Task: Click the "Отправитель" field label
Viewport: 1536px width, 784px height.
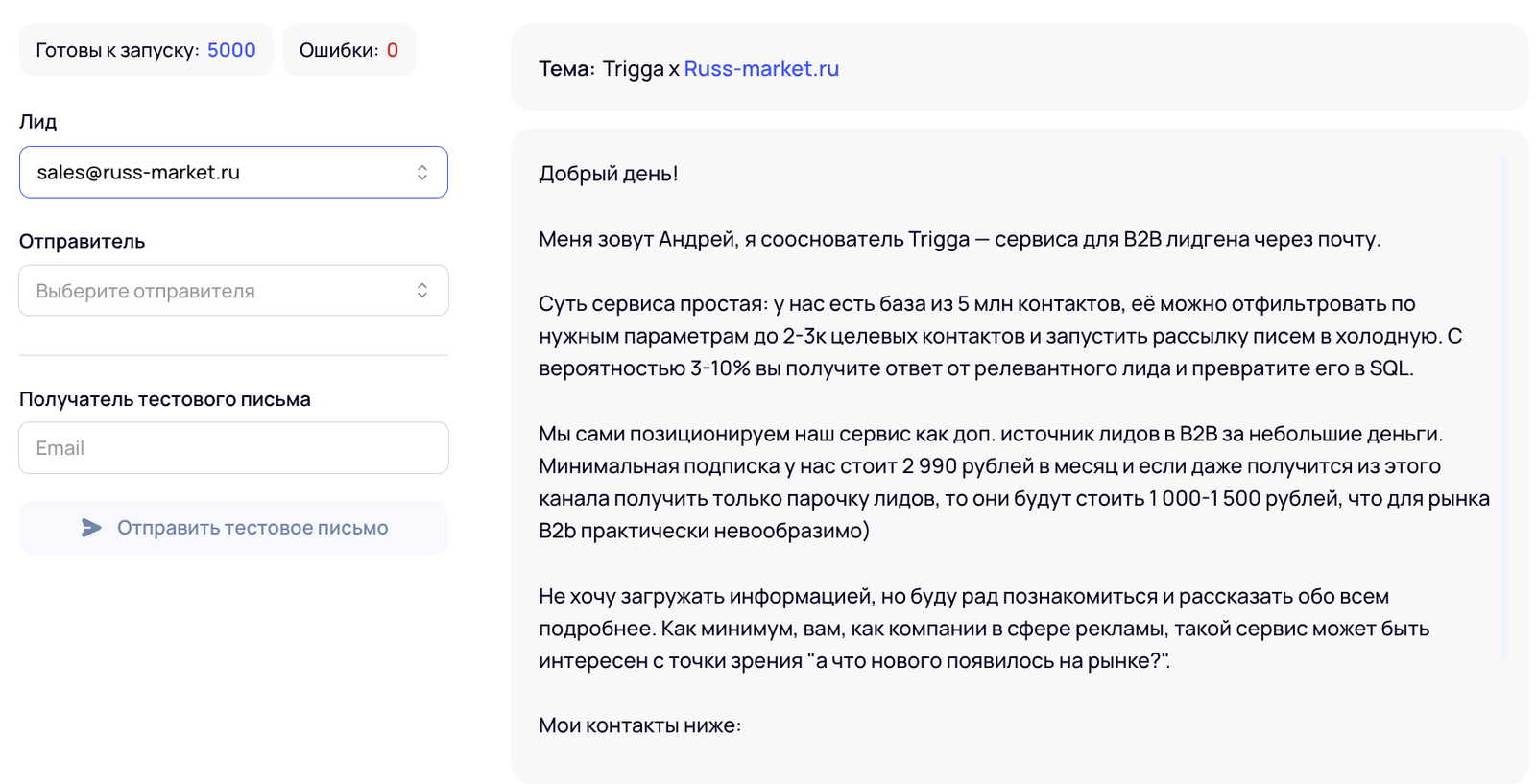Action: [83, 242]
